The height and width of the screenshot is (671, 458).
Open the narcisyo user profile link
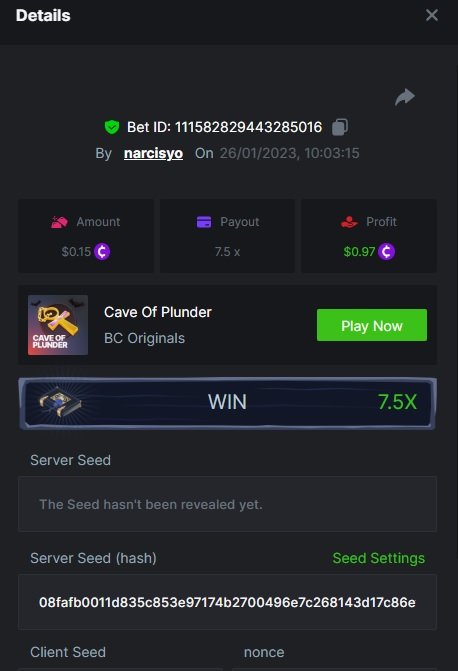coord(153,153)
